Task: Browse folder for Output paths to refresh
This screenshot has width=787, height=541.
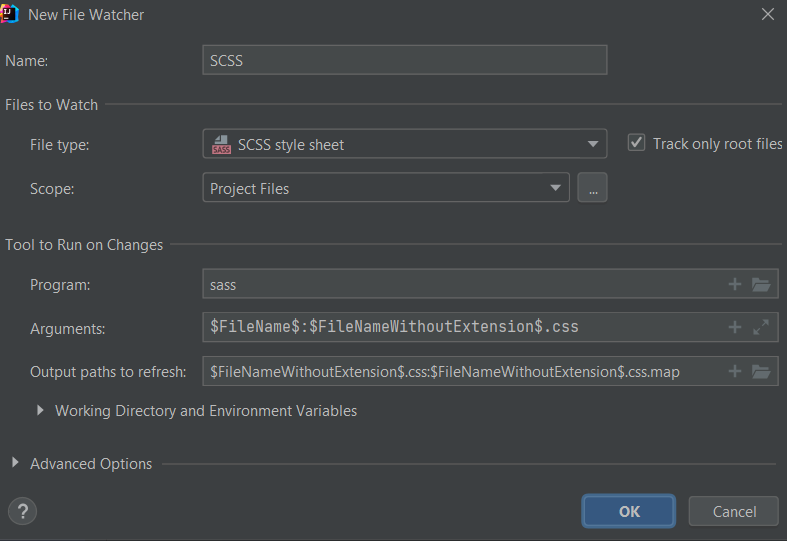Action: pyautogui.click(x=761, y=371)
